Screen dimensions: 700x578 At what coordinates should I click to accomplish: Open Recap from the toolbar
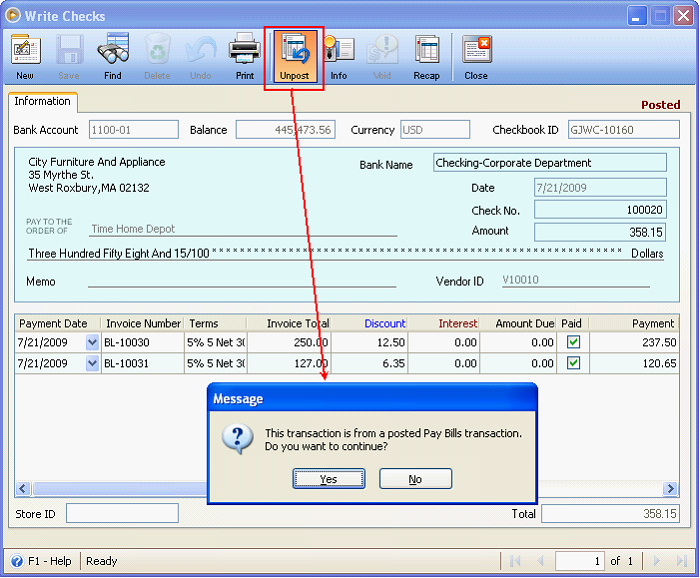click(427, 49)
